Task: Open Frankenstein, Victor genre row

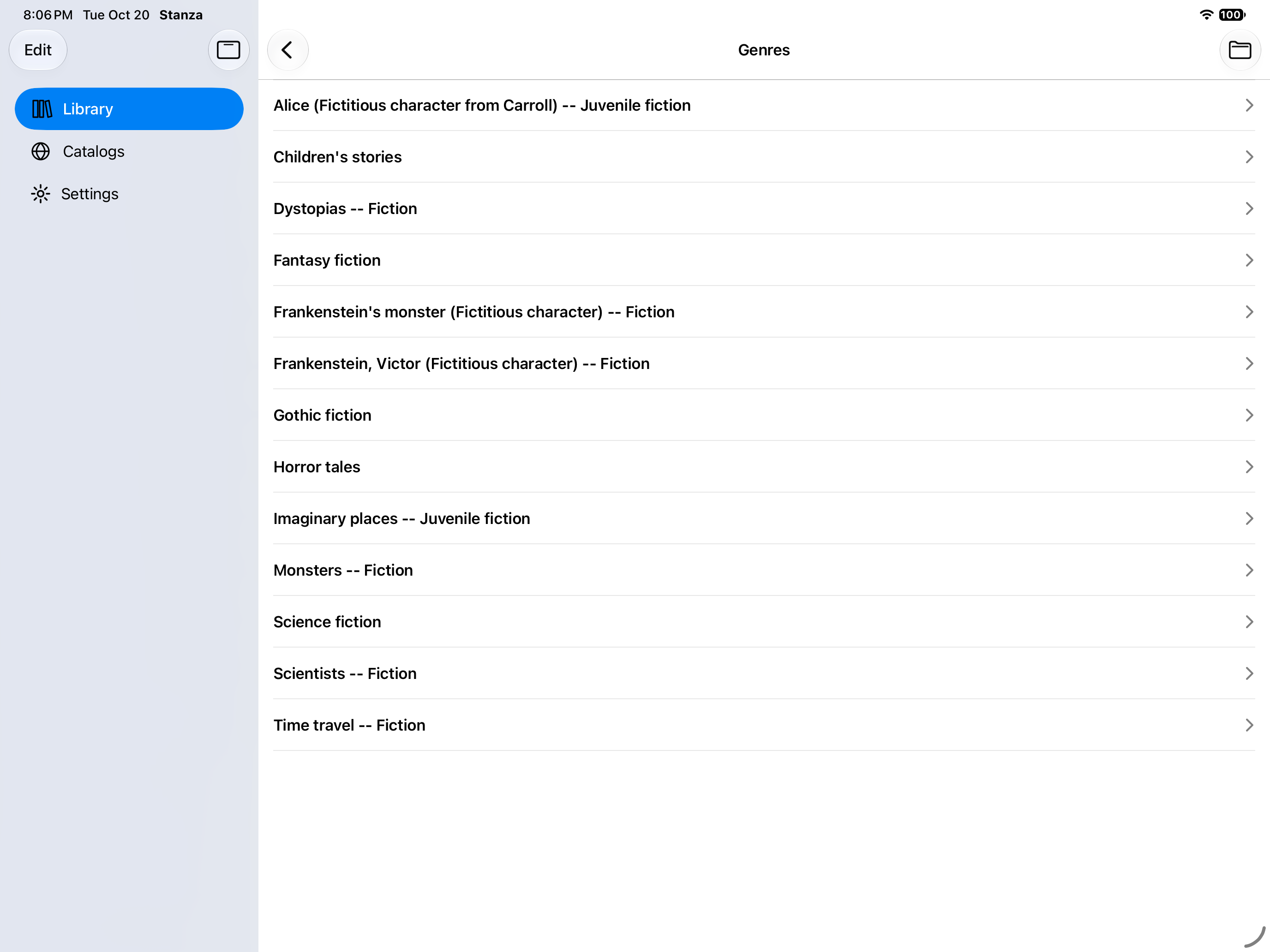Action: [x=764, y=364]
